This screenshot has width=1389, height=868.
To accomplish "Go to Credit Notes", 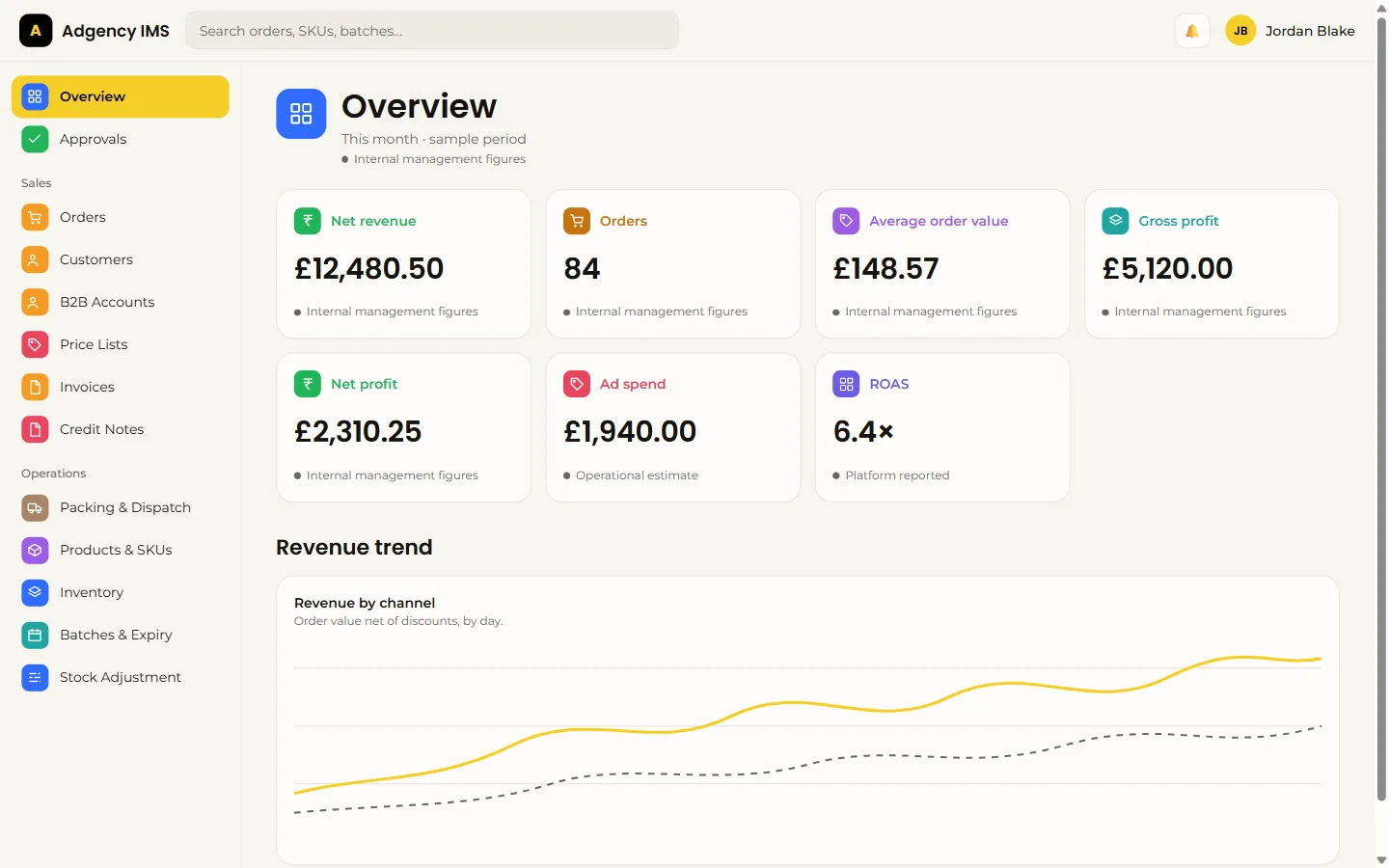I will (121, 430).
